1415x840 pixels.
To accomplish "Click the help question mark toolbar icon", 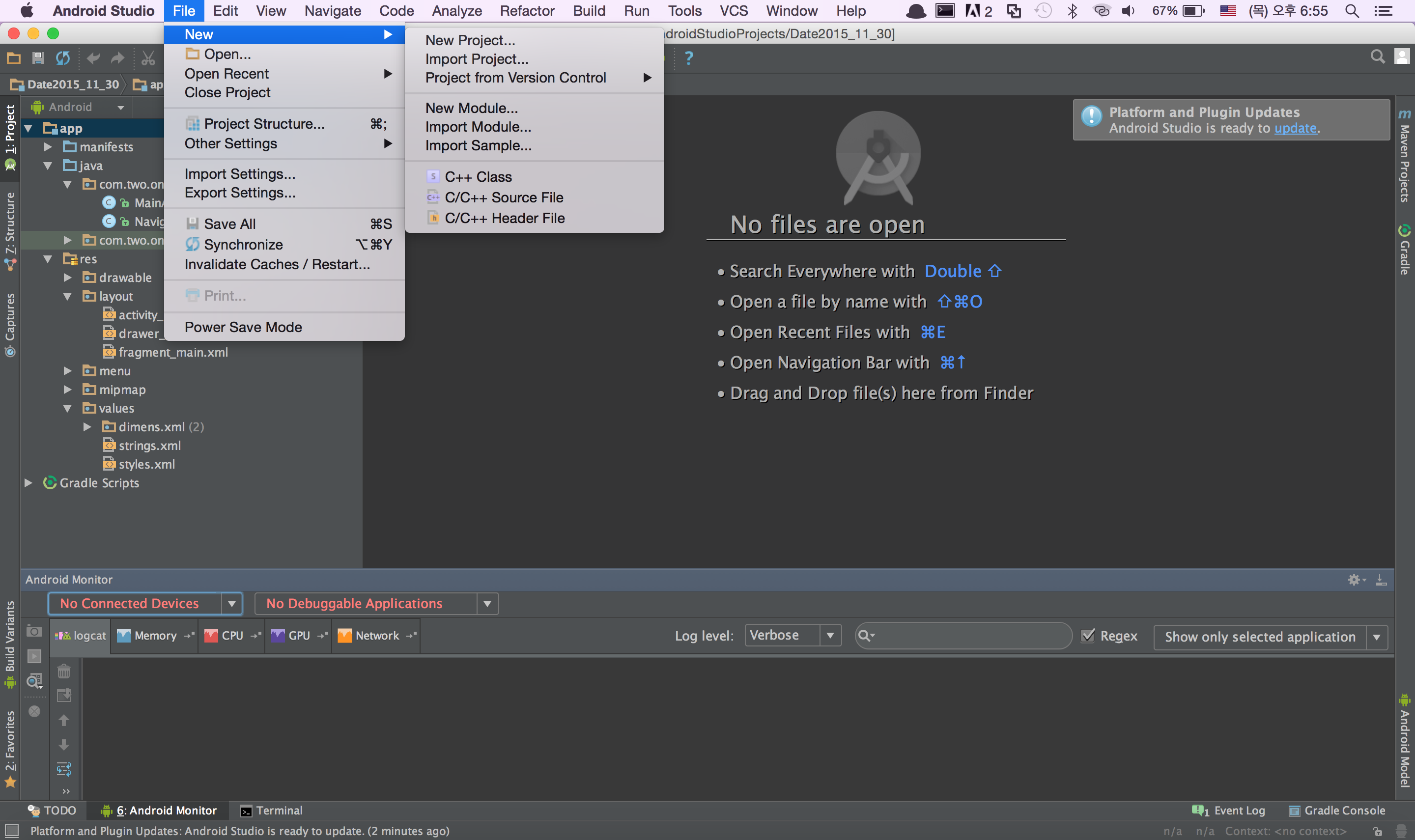I will pos(689,58).
